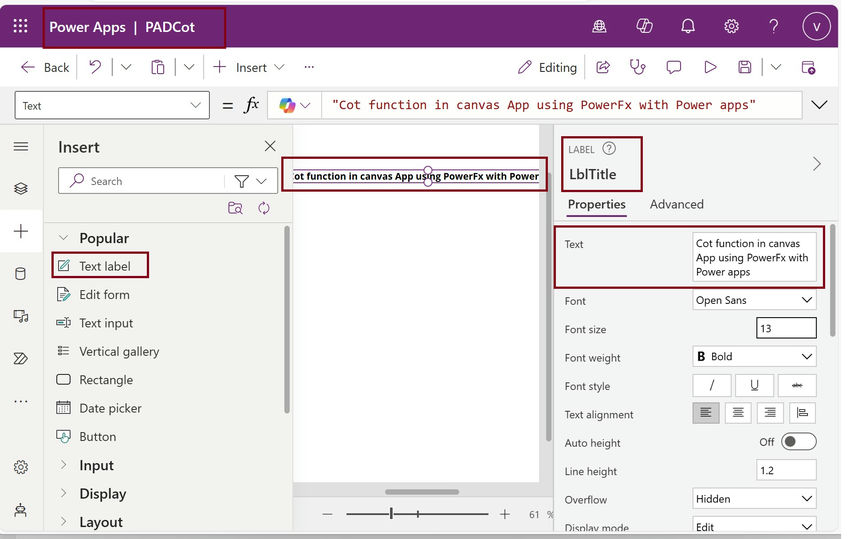Open the toolbar more options ellipsis
Screen dimensions: 850x539
pos(309,67)
